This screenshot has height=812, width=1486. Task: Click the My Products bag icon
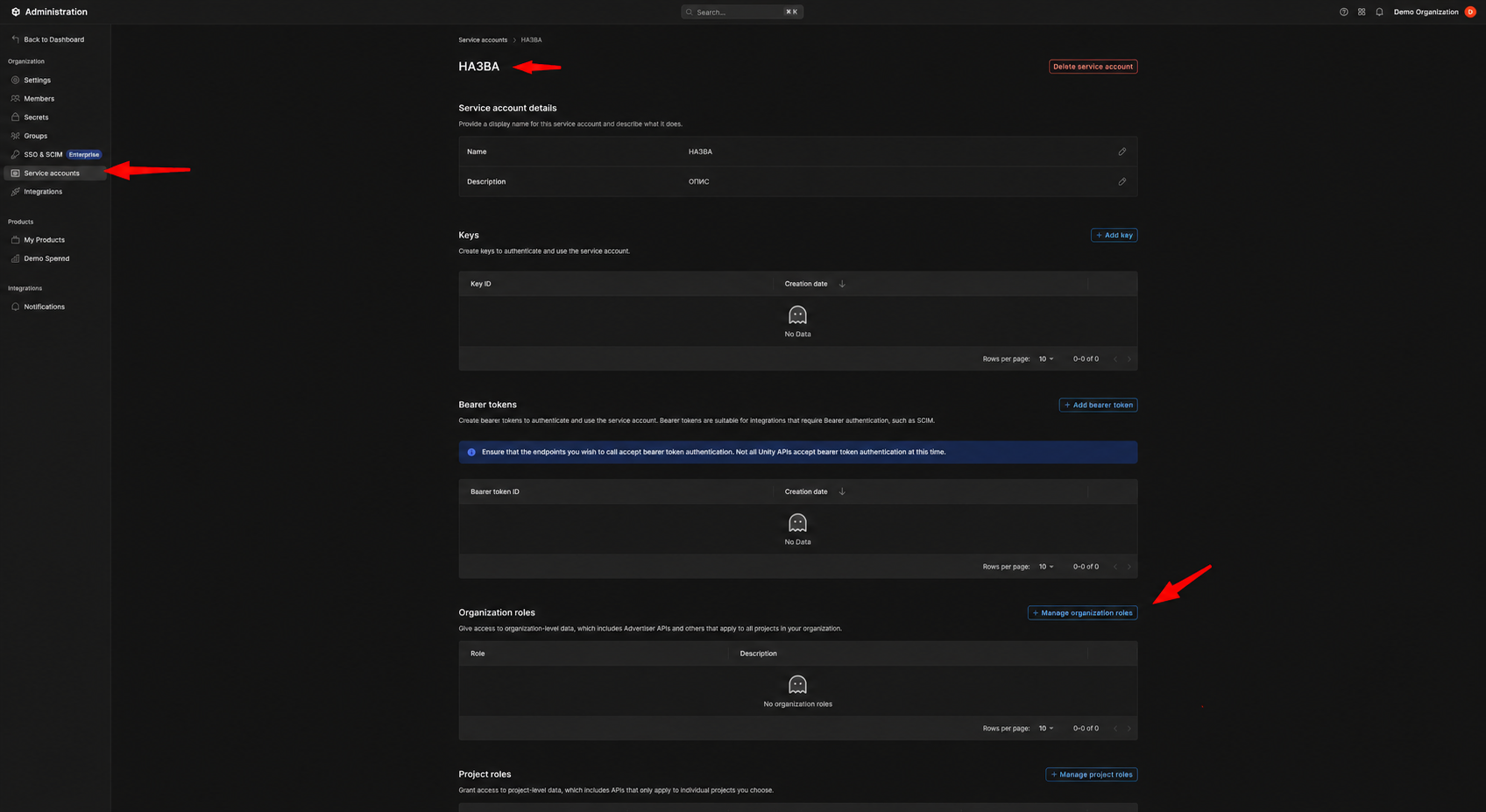(15, 239)
